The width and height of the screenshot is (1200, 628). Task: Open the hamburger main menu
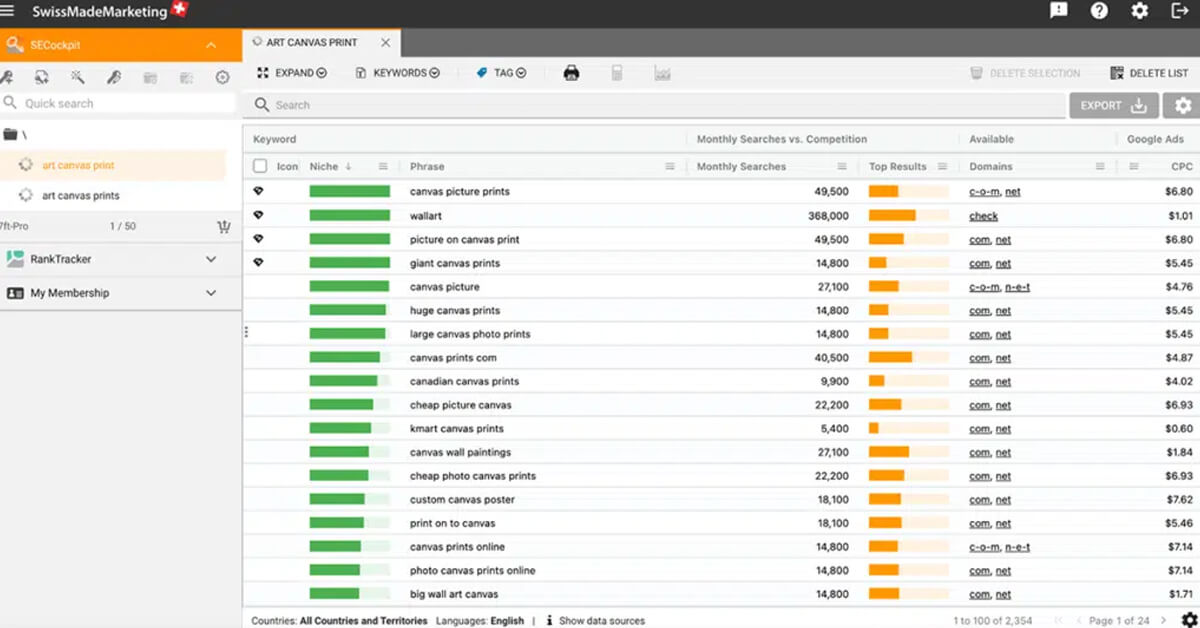pos(9,12)
